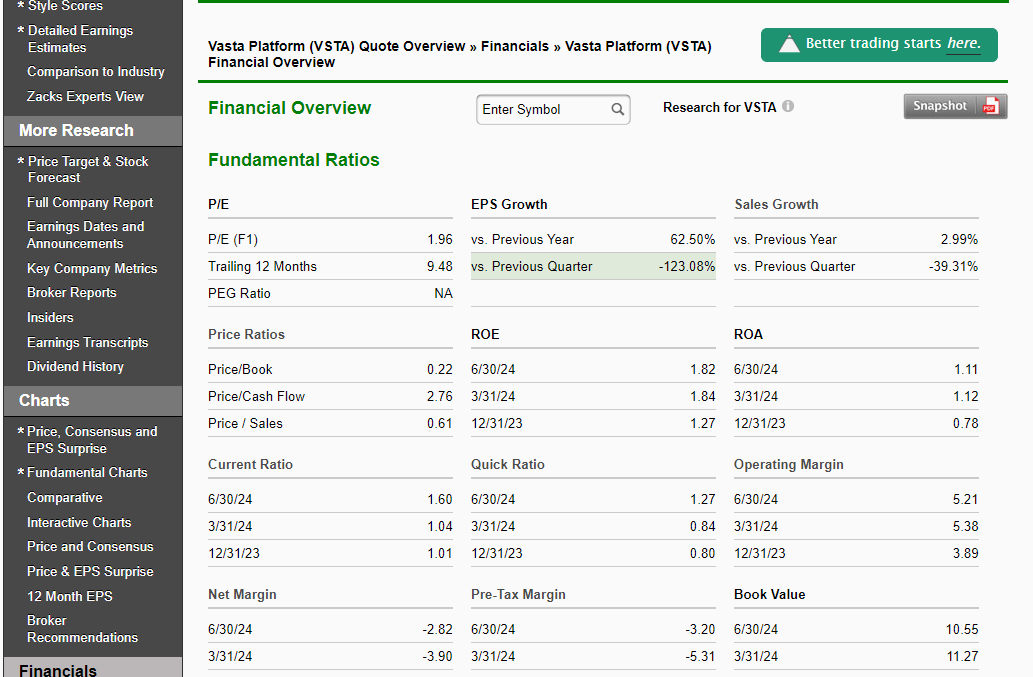Open the Snapshot report
The image size is (1033, 677).
click(x=955, y=106)
